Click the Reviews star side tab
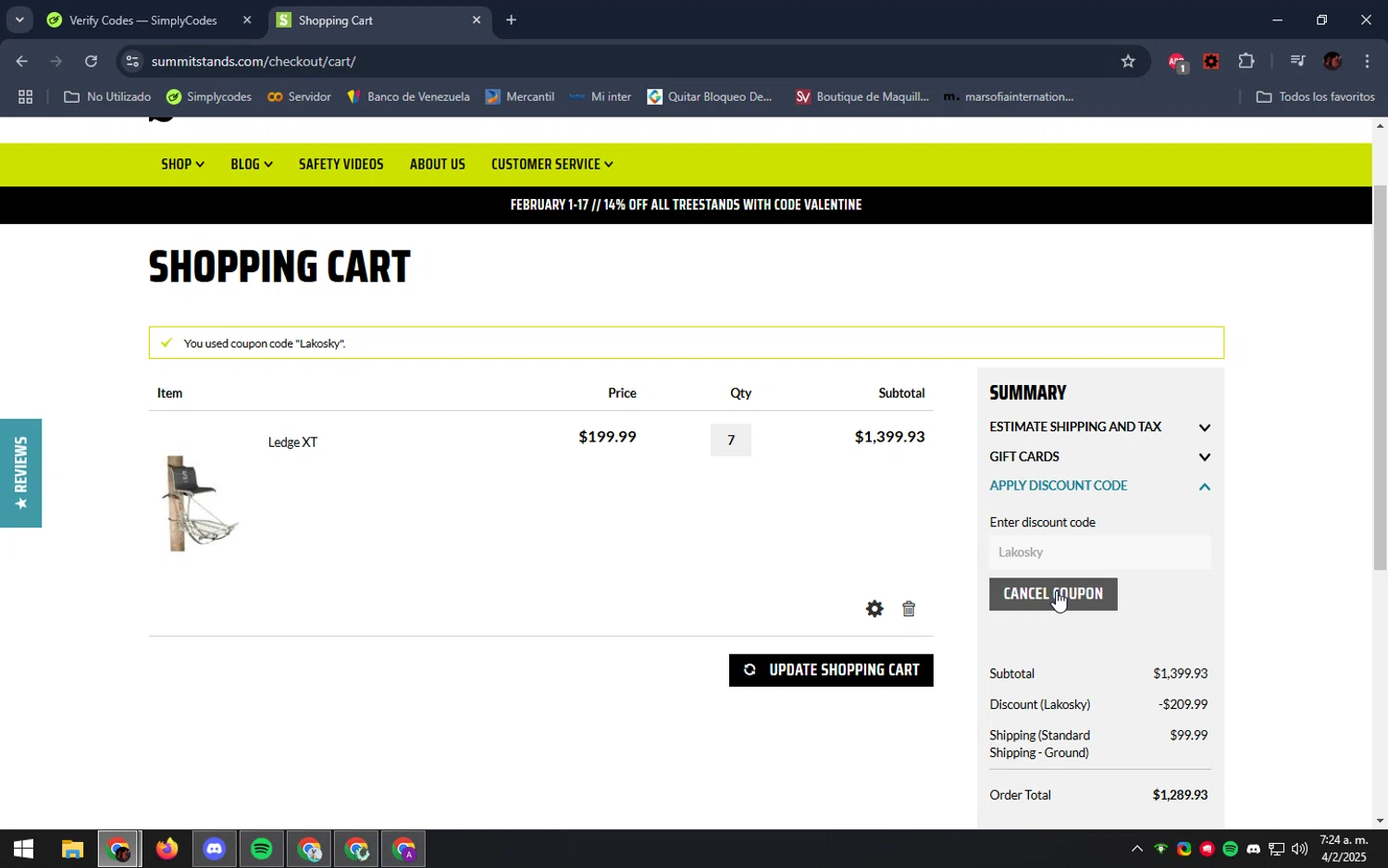 tap(20, 473)
